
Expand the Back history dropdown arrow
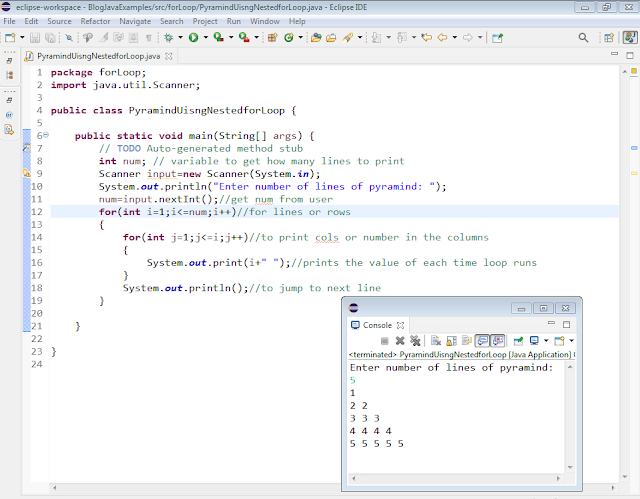[454, 38]
